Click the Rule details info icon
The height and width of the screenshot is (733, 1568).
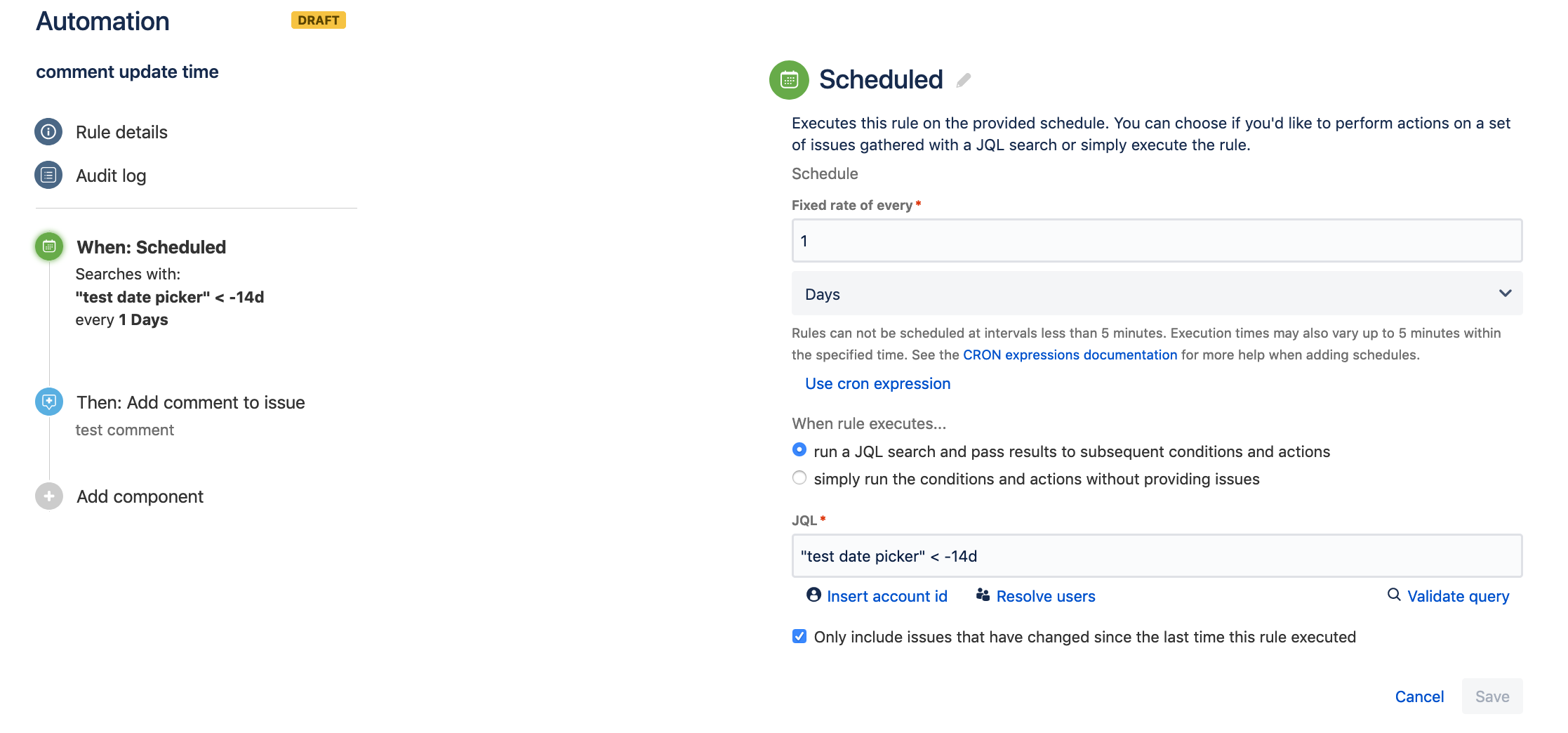tap(48, 132)
